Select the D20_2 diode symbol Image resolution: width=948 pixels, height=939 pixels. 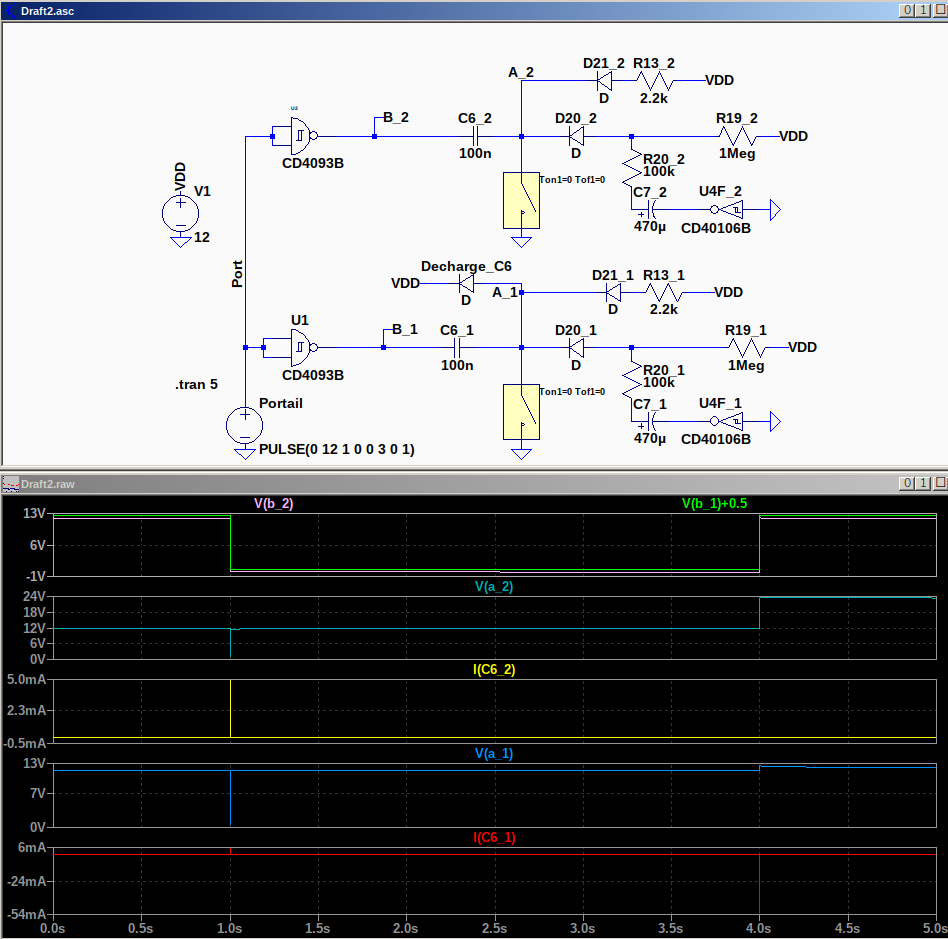click(x=576, y=137)
